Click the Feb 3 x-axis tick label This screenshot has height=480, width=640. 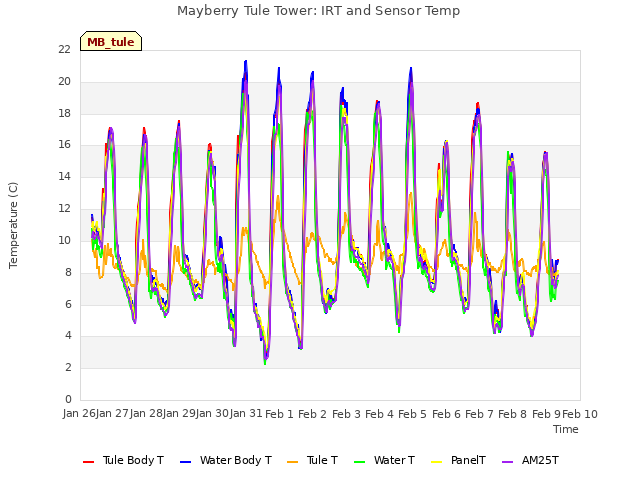coord(346,414)
